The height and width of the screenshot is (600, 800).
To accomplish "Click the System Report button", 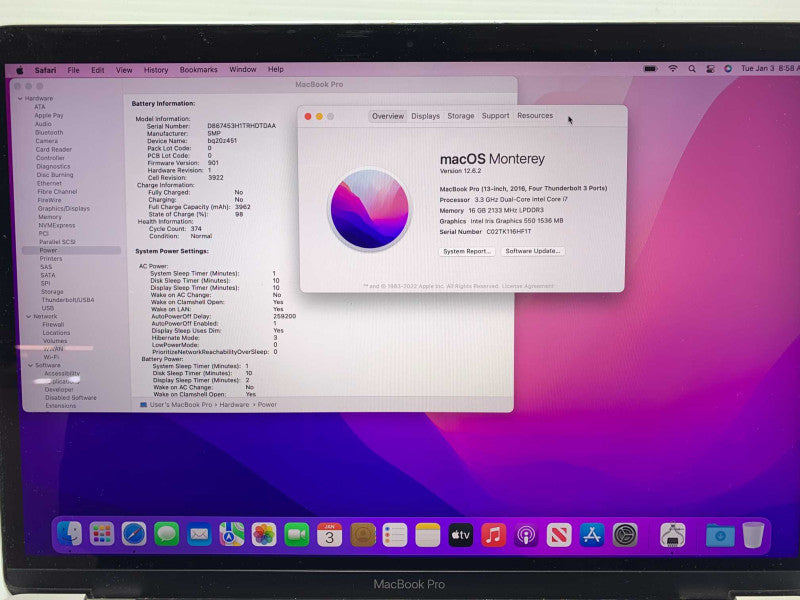I will pos(467,252).
